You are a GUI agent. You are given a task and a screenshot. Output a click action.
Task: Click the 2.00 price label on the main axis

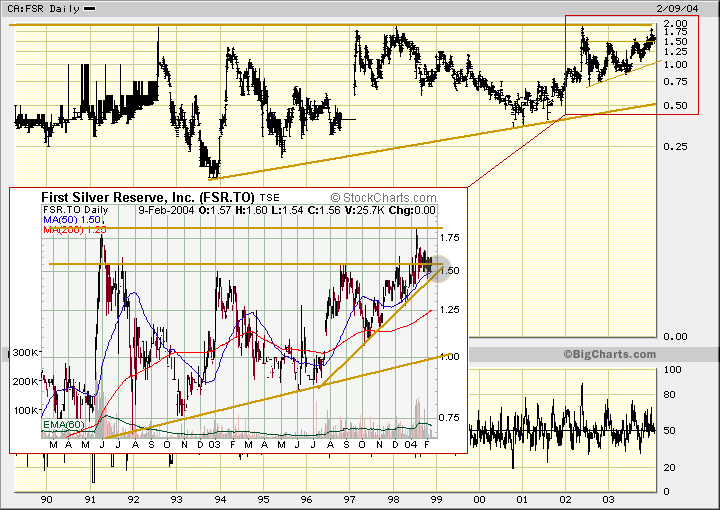[675, 23]
